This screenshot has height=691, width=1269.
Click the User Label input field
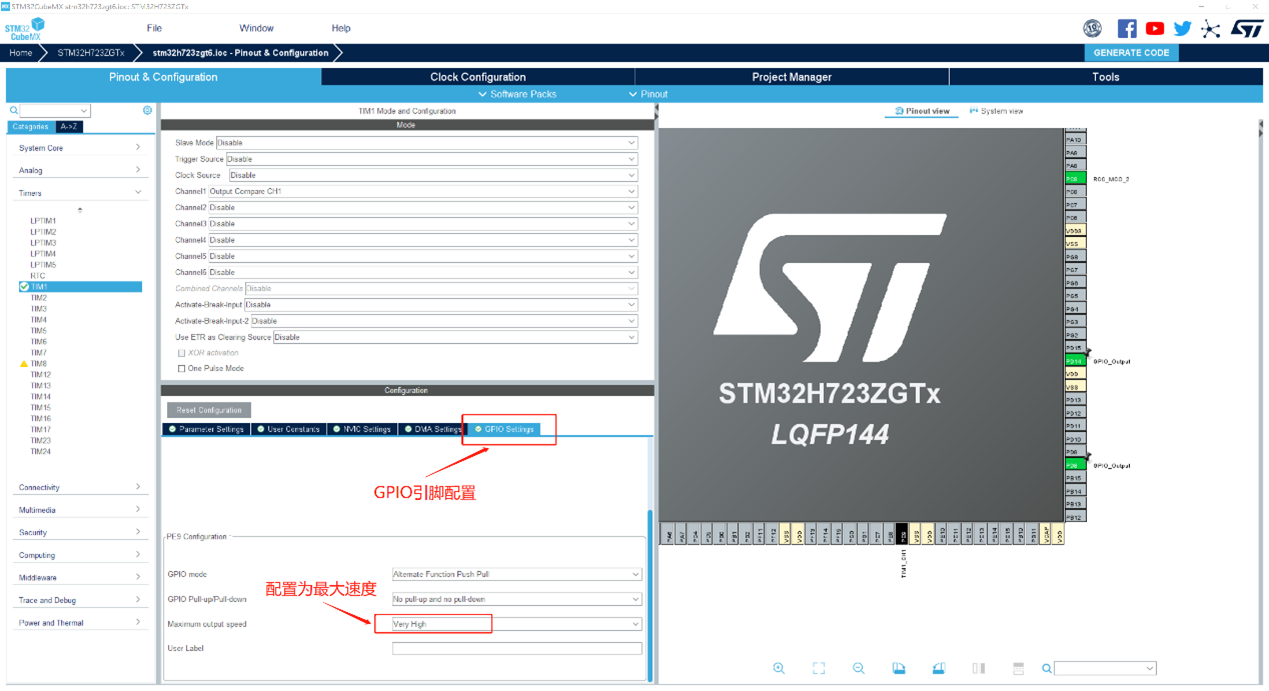click(x=516, y=648)
